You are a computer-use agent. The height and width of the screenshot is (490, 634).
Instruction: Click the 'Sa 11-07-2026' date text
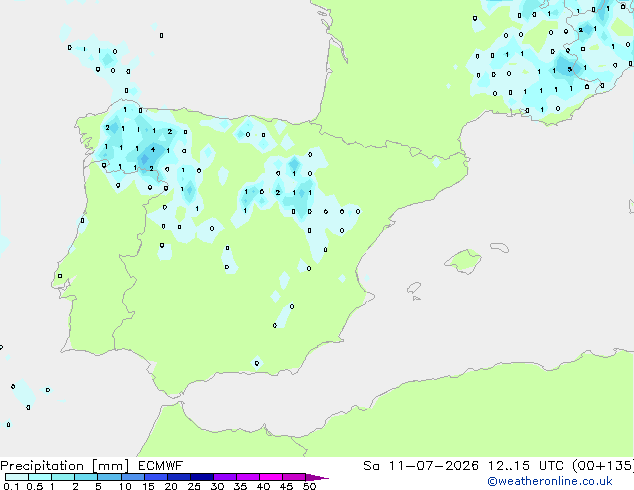coord(421,466)
